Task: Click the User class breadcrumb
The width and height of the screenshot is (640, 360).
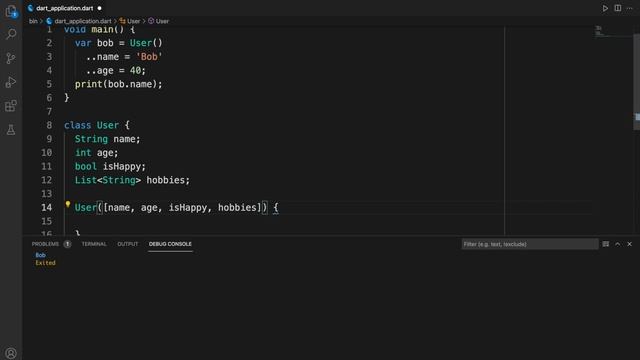Action: pos(130,21)
